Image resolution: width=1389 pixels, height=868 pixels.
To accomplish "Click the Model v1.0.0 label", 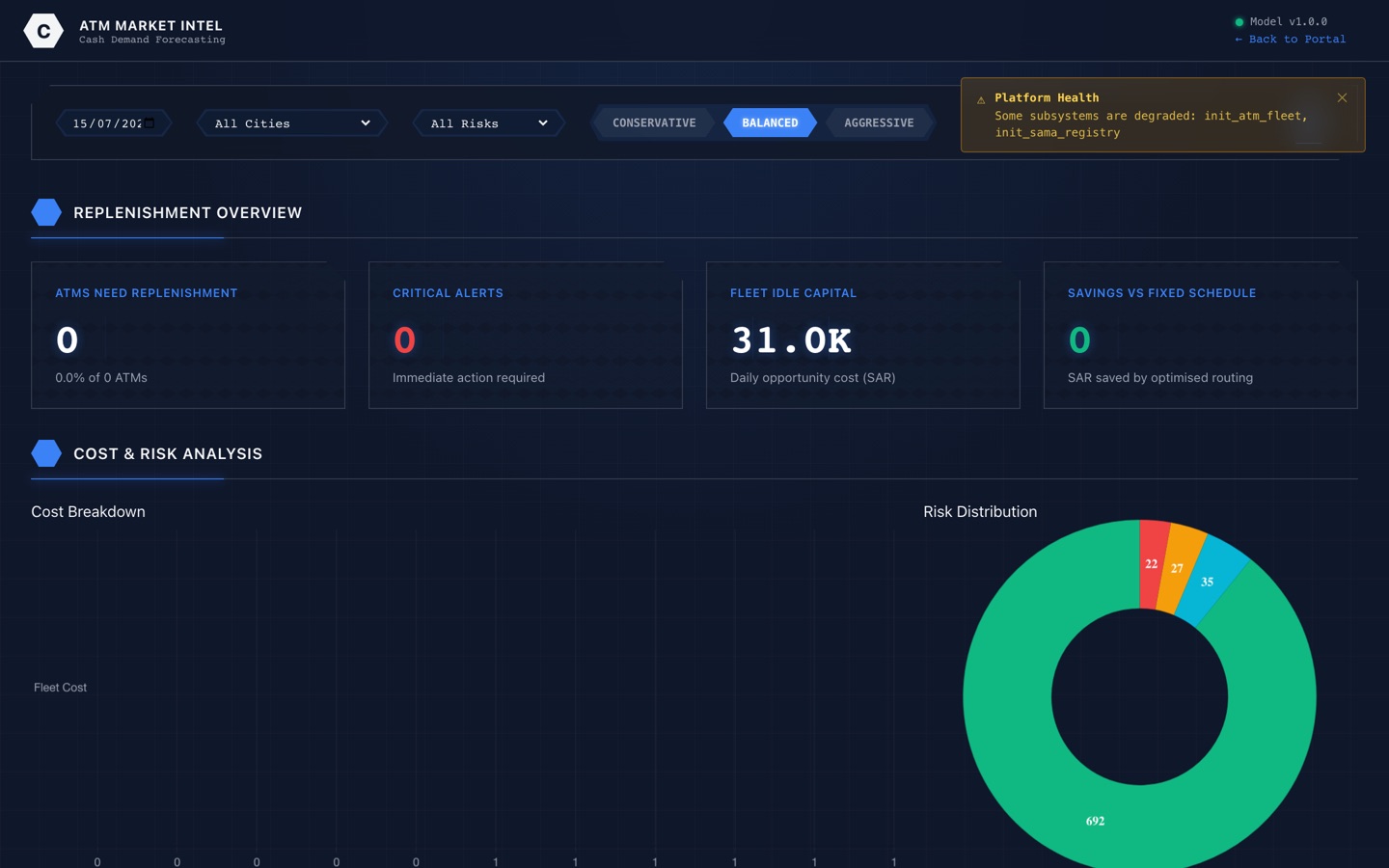I will (x=1289, y=22).
